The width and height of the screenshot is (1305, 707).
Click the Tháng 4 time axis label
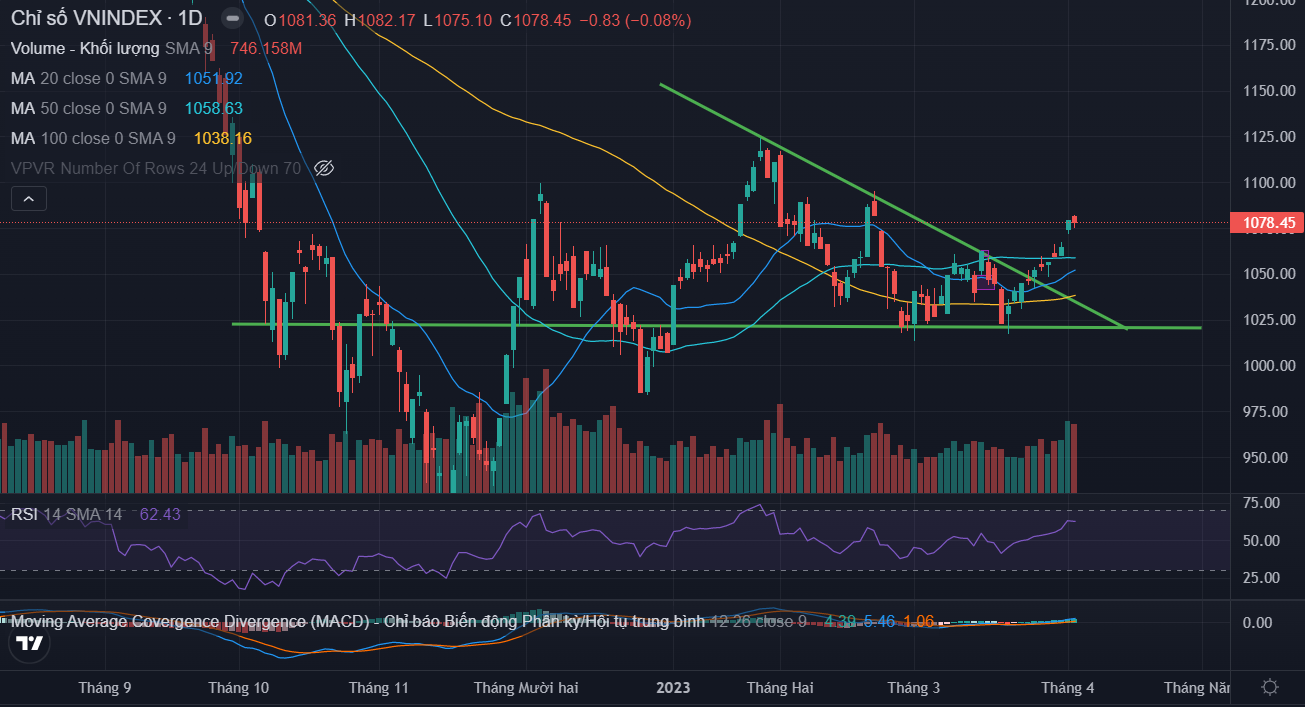pos(1068,688)
